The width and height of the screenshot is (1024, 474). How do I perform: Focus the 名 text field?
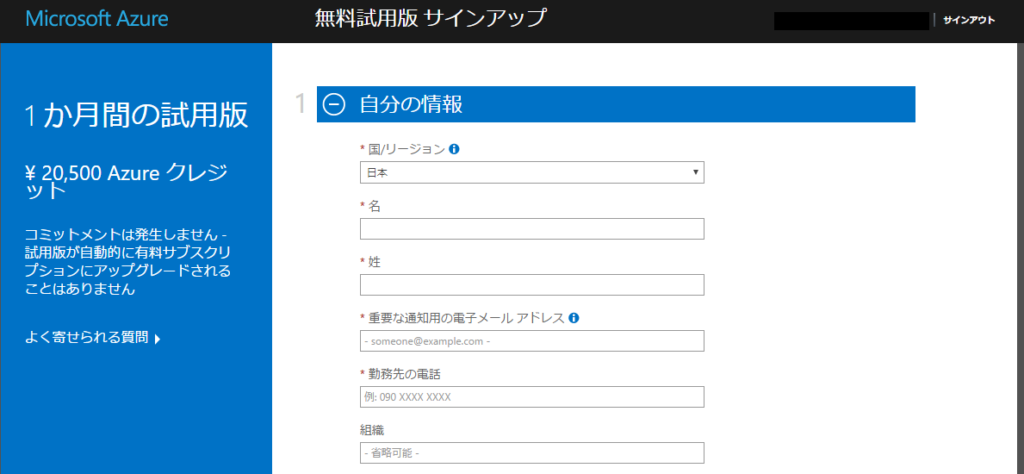[532, 229]
